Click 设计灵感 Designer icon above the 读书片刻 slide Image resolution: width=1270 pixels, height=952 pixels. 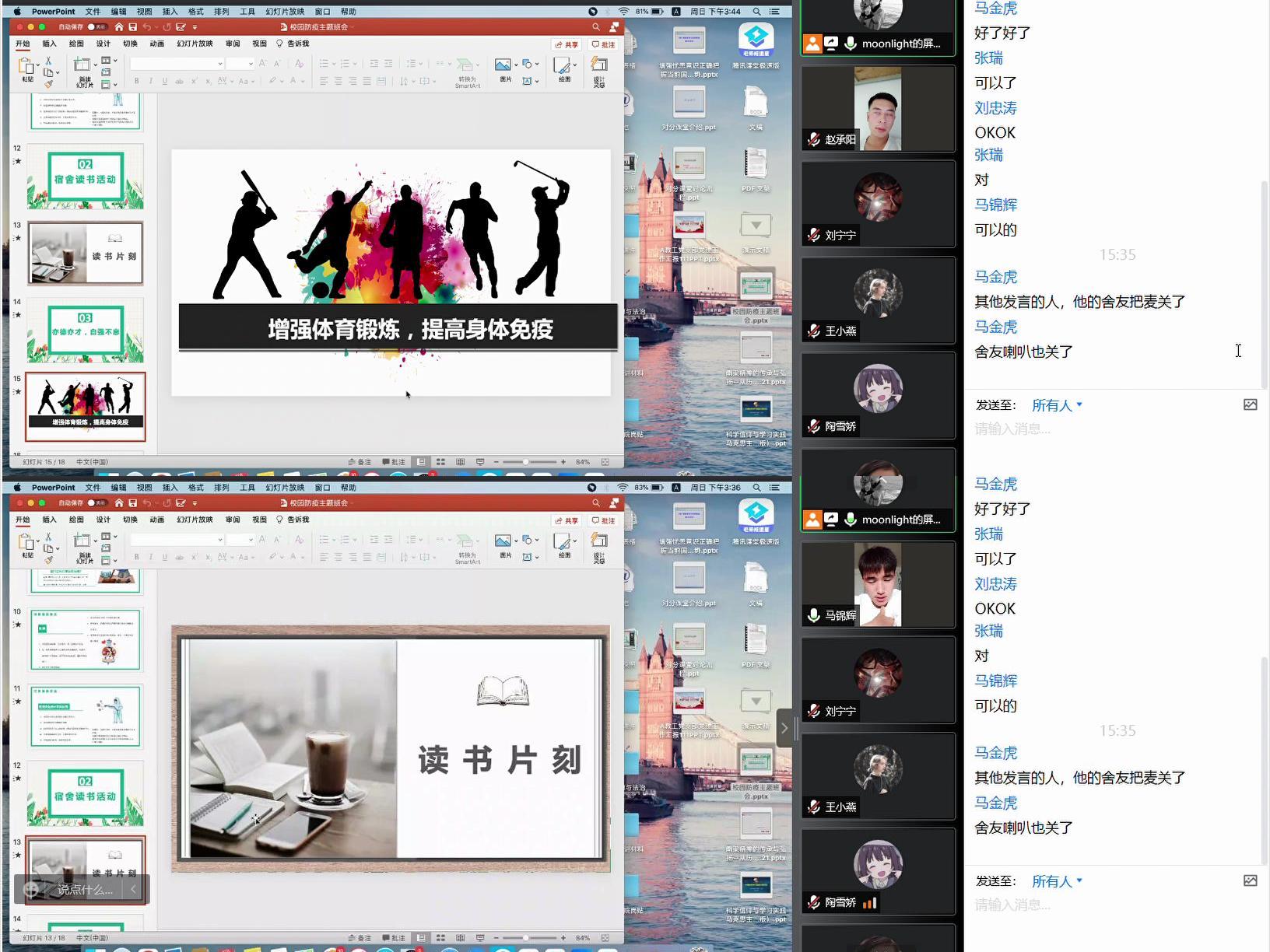pos(599,541)
